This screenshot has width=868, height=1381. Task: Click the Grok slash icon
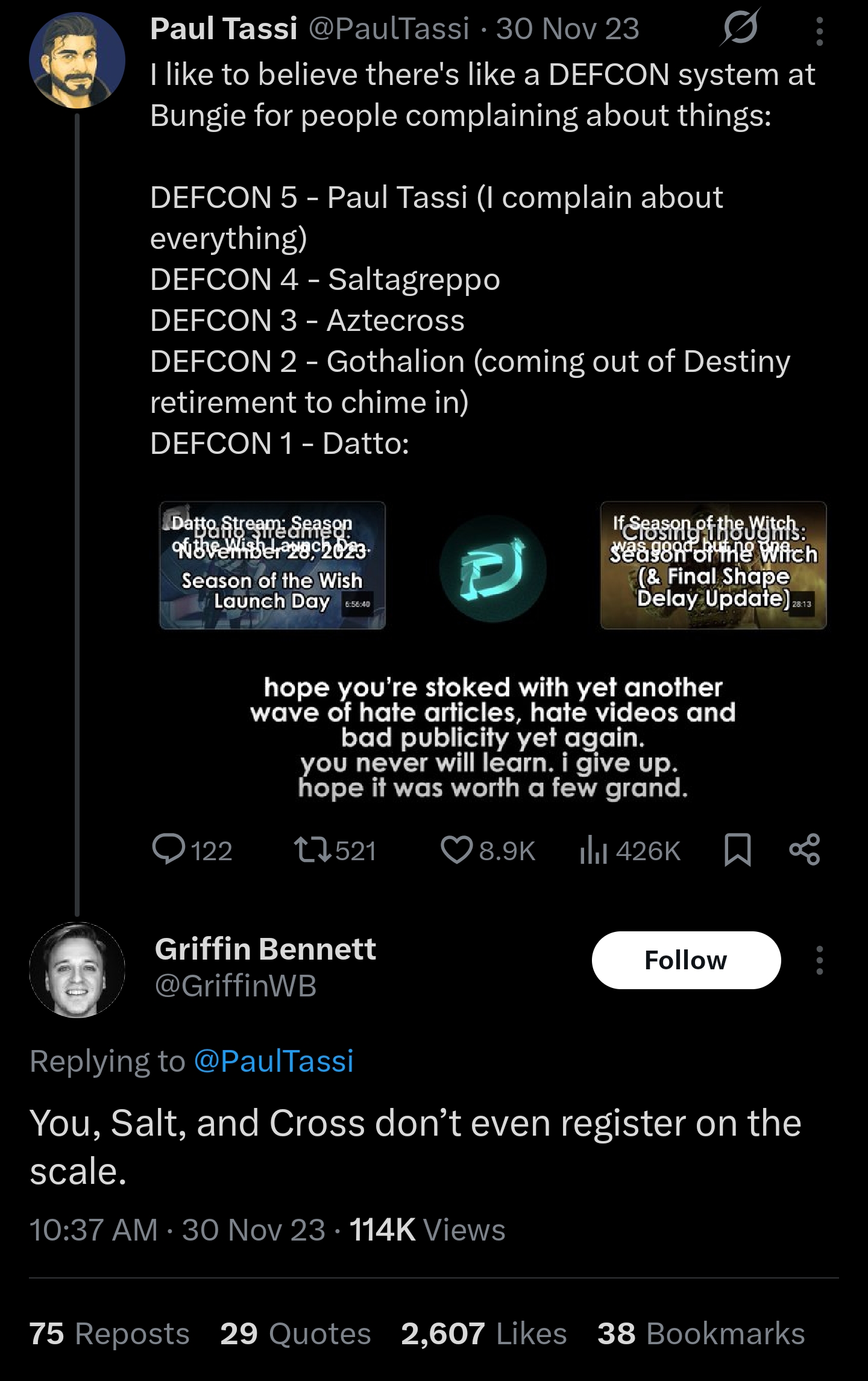pos(739,28)
